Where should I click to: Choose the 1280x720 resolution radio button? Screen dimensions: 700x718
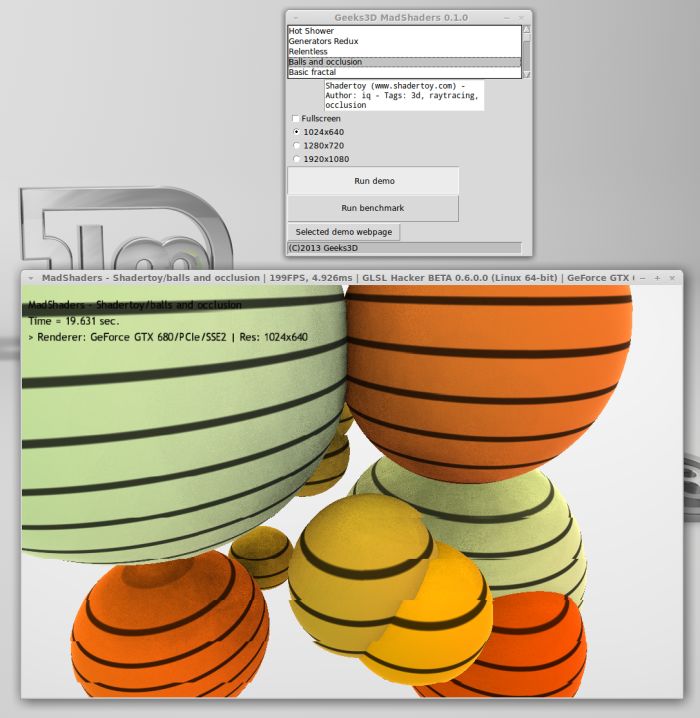click(x=297, y=146)
